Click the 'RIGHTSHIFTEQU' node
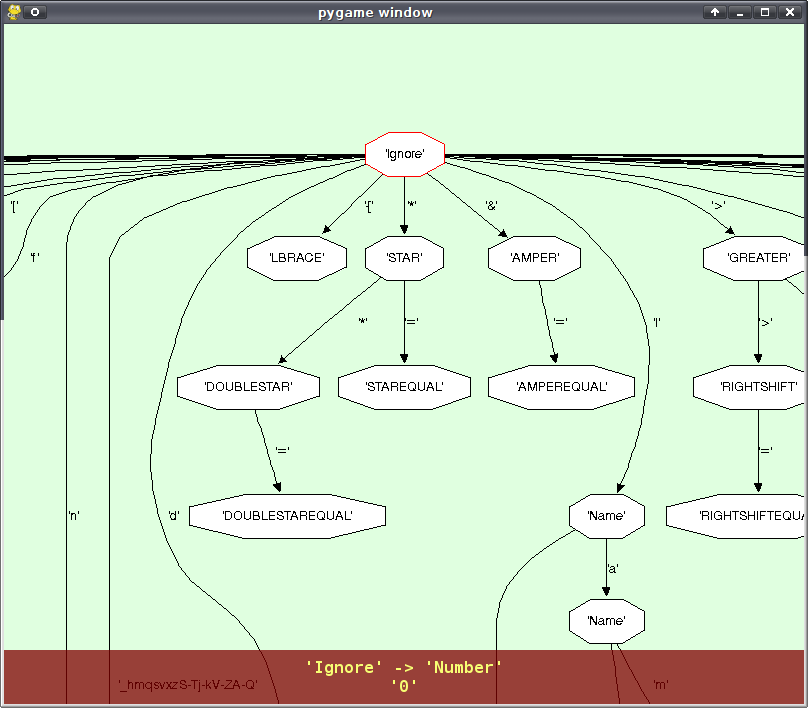808x708 pixels. point(736,516)
